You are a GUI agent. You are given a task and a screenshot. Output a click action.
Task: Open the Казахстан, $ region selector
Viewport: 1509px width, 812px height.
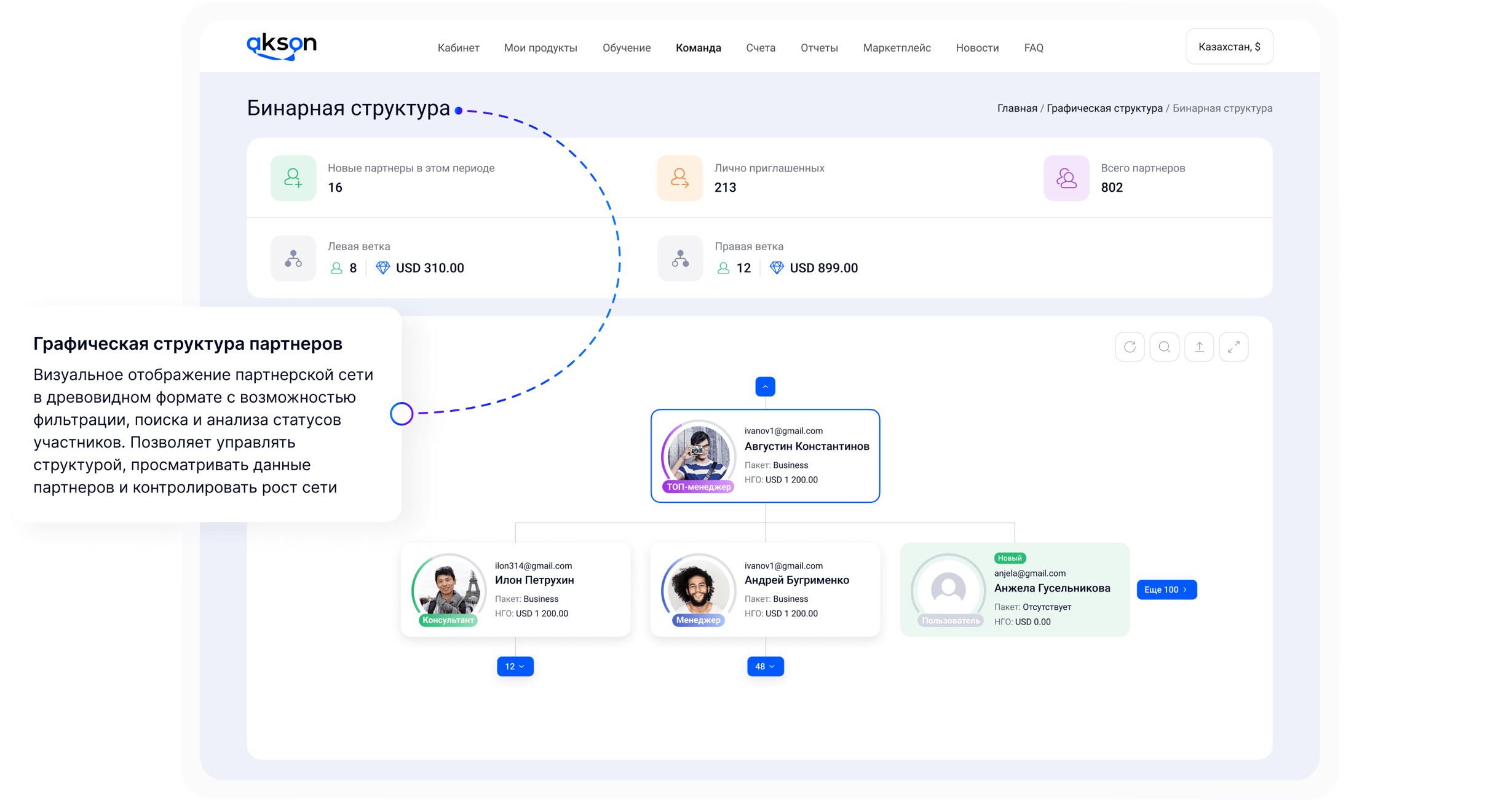coord(1229,47)
